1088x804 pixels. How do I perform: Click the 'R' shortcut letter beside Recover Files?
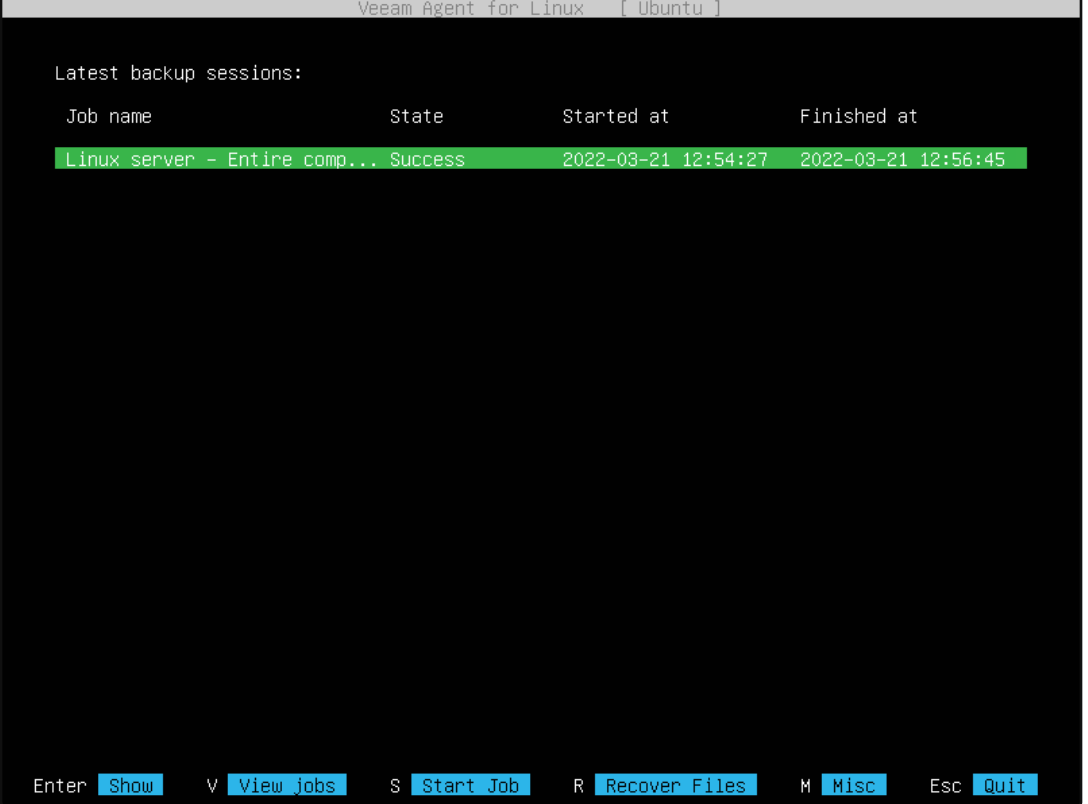point(578,786)
